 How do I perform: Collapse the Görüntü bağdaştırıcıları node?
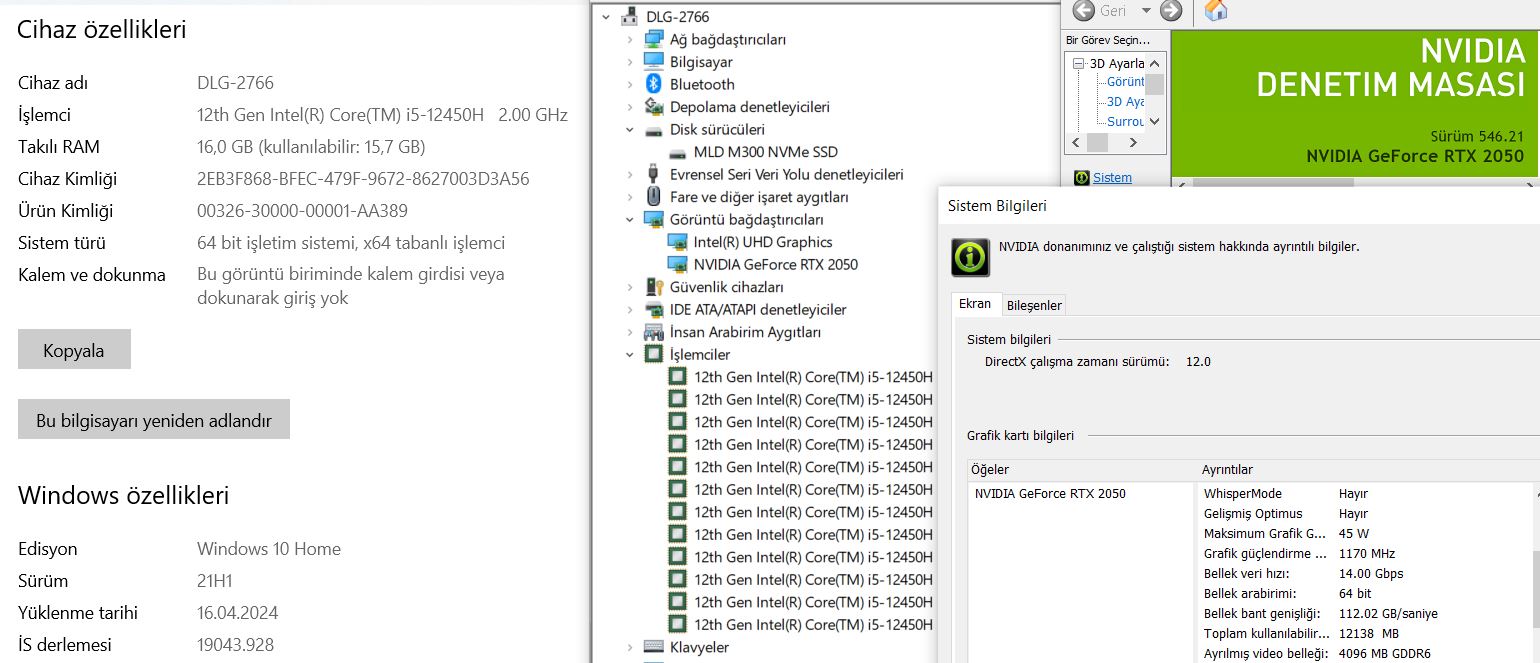tap(629, 219)
